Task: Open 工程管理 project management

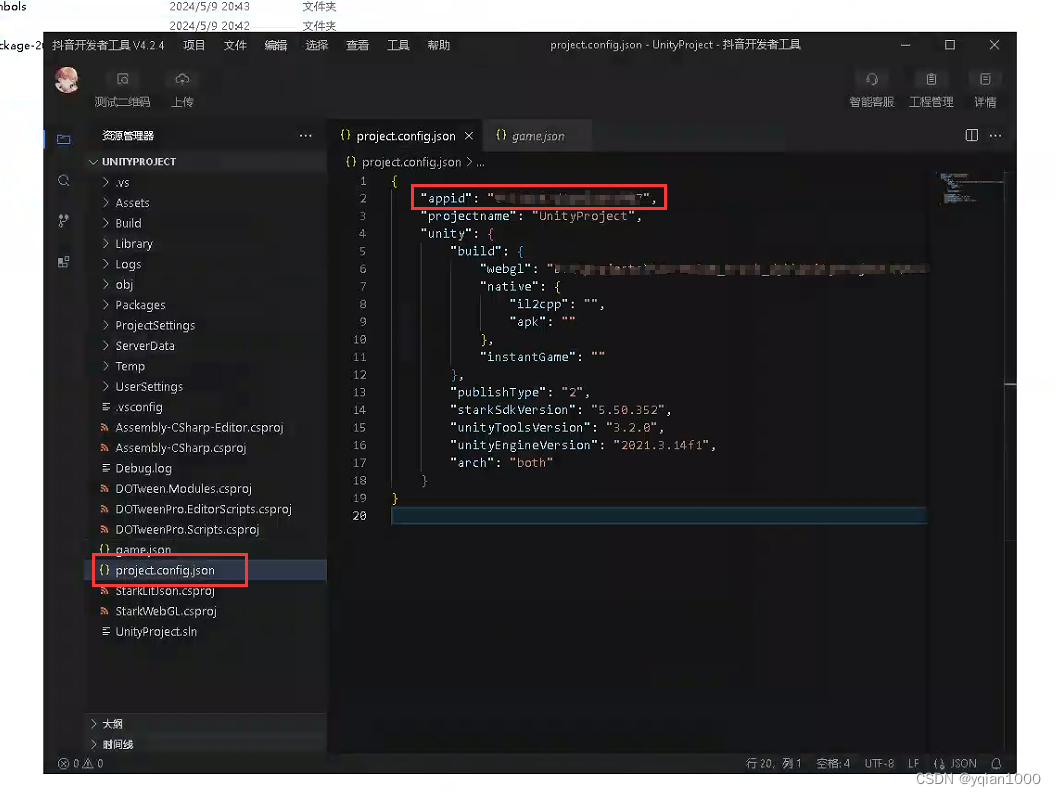Action: coord(931,90)
